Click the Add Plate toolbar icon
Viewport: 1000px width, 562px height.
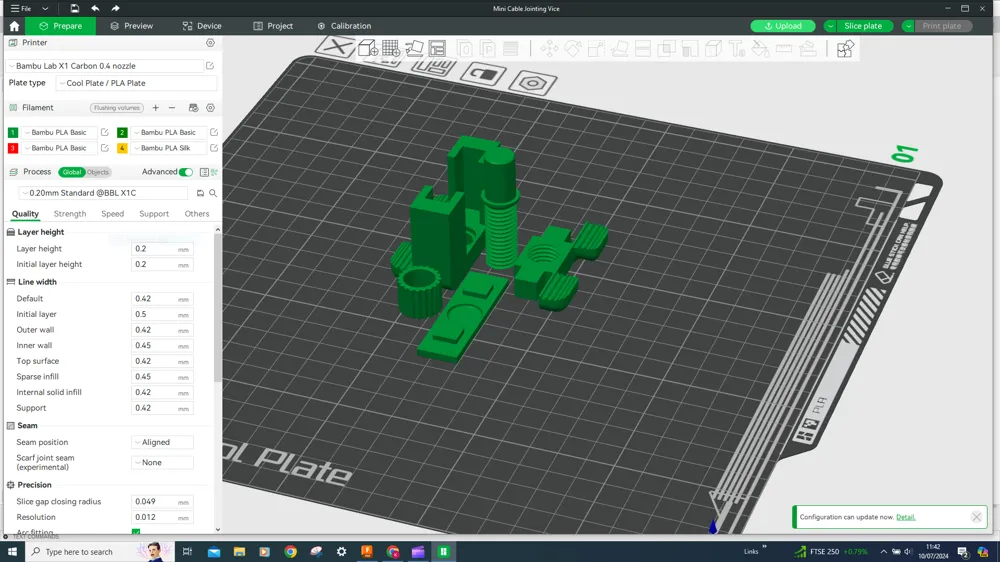pyautogui.click(x=391, y=48)
